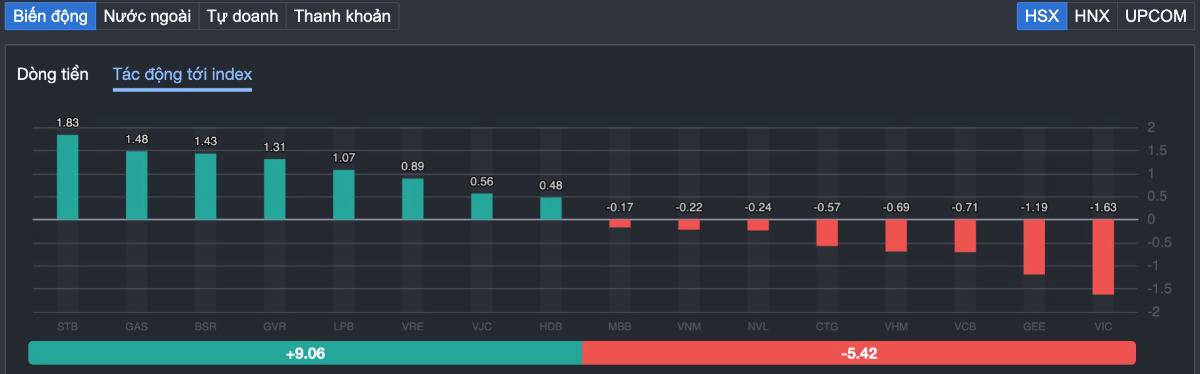This screenshot has width=1200, height=374.
Task: Click the LPB ticker label
Action: 344,327
